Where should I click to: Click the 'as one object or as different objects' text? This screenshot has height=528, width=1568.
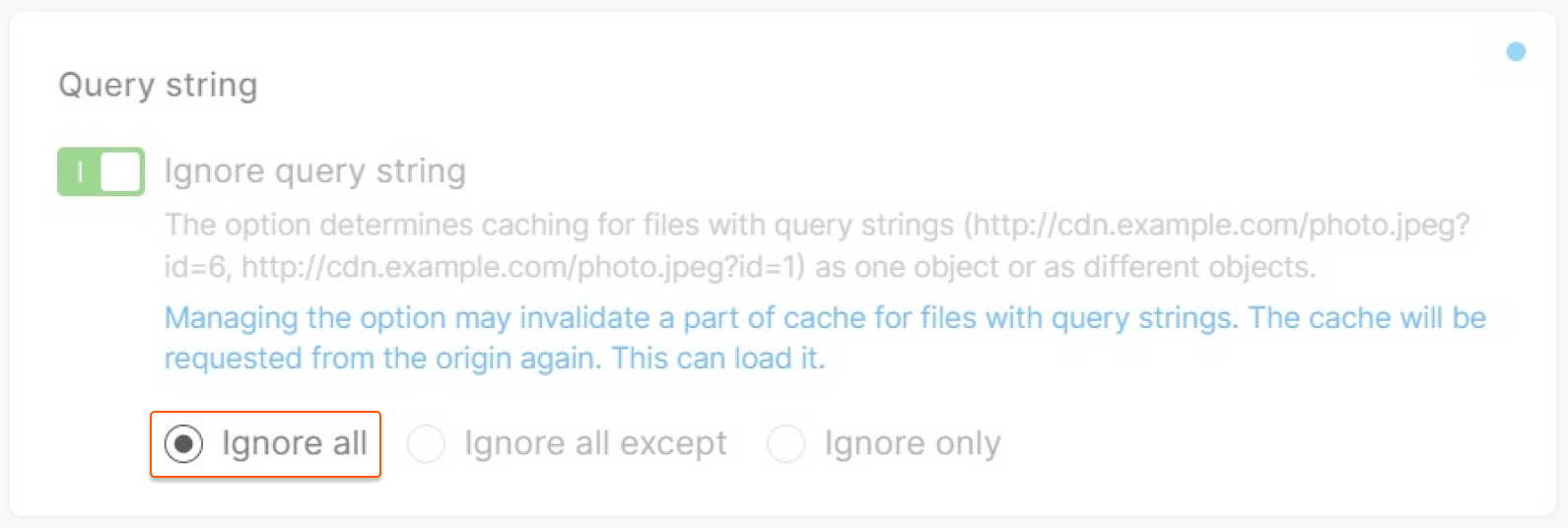click(x=1064, y=267)
